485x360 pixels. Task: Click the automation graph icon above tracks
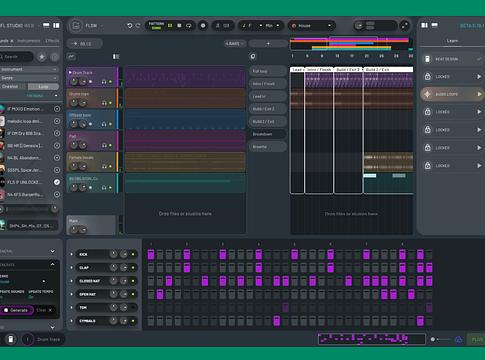pyautogui.click(x=71, y=57)
